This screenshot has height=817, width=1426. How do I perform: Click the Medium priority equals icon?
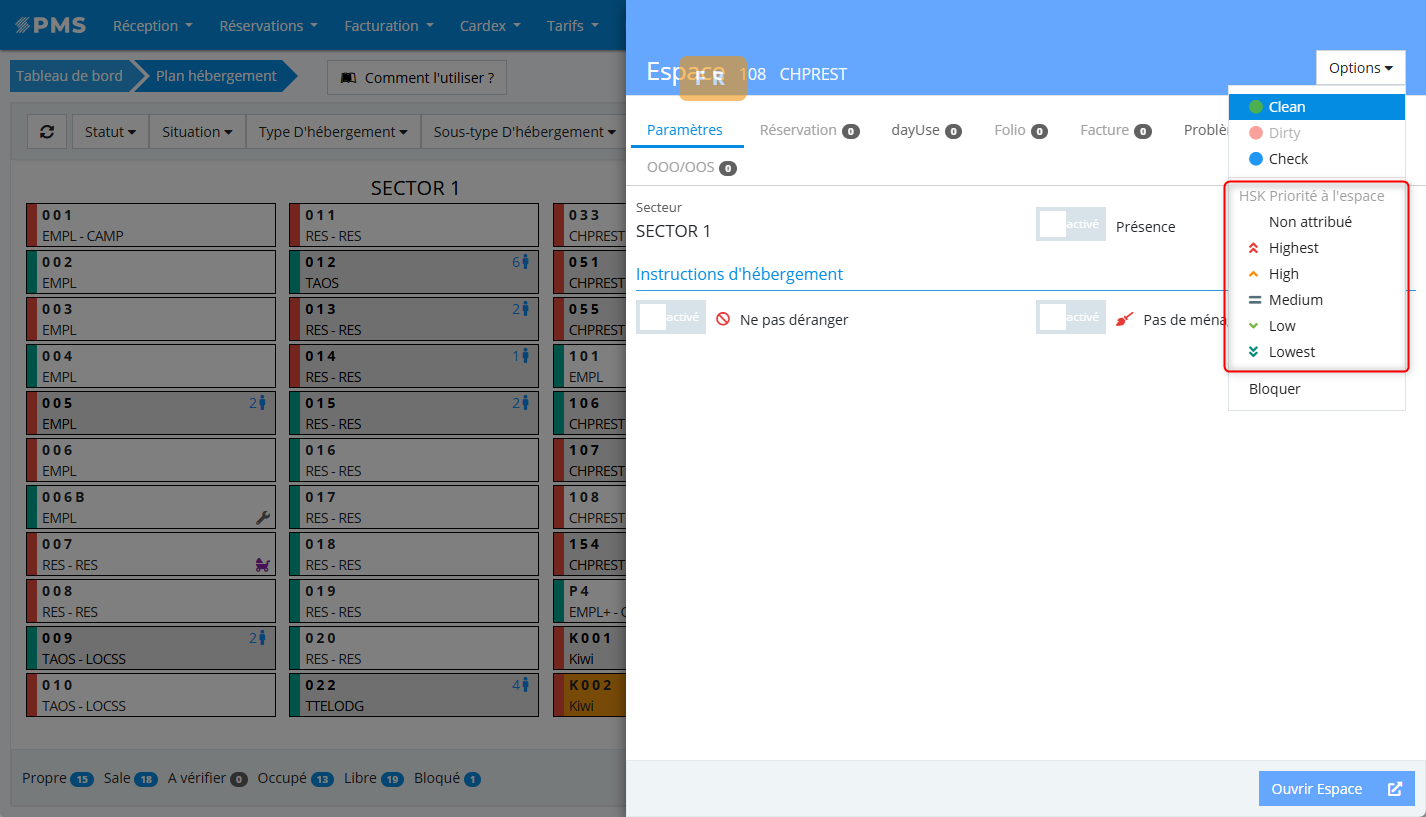coord(1254,300)
